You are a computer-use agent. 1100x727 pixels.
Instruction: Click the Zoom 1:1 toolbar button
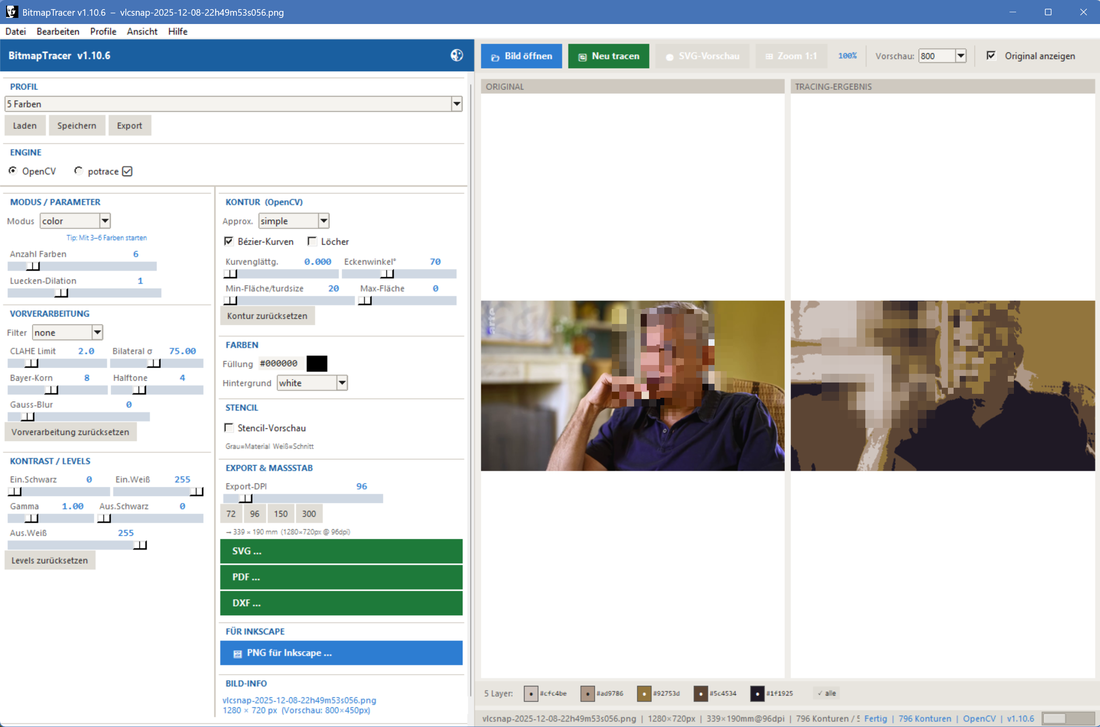791,56
